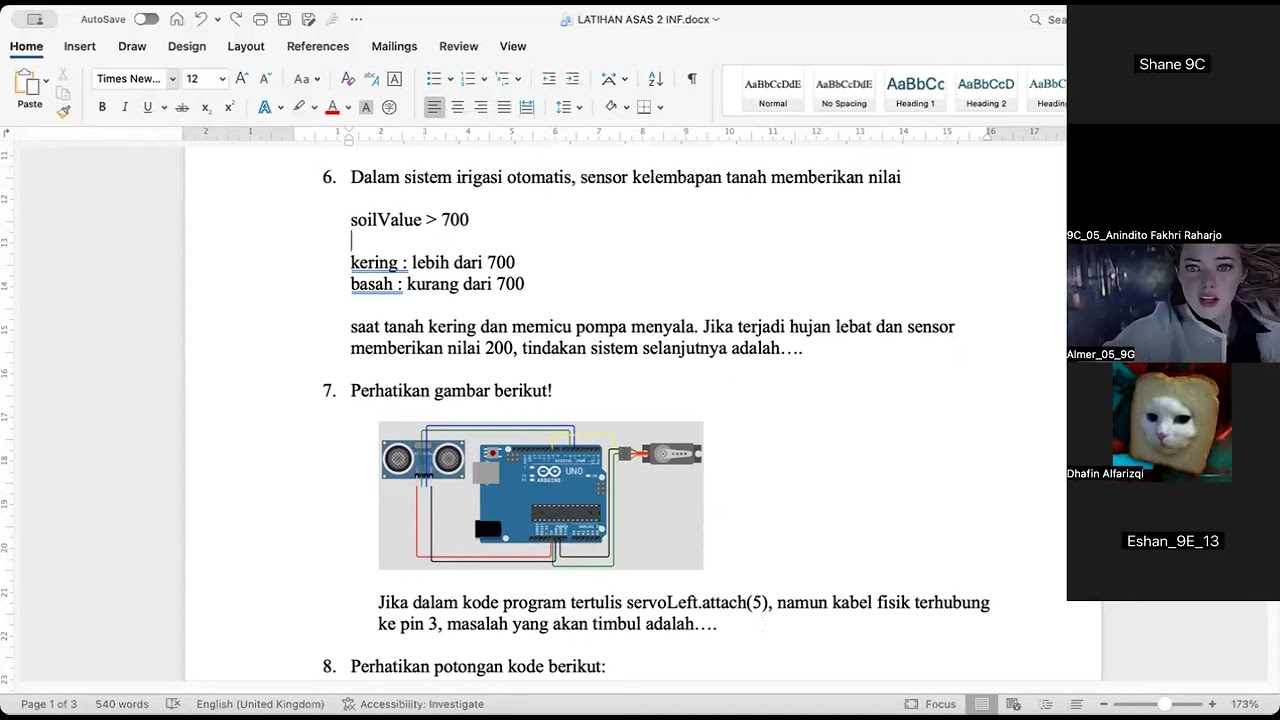Clear all formatting from selection
1280x720 pixels.
348,79
